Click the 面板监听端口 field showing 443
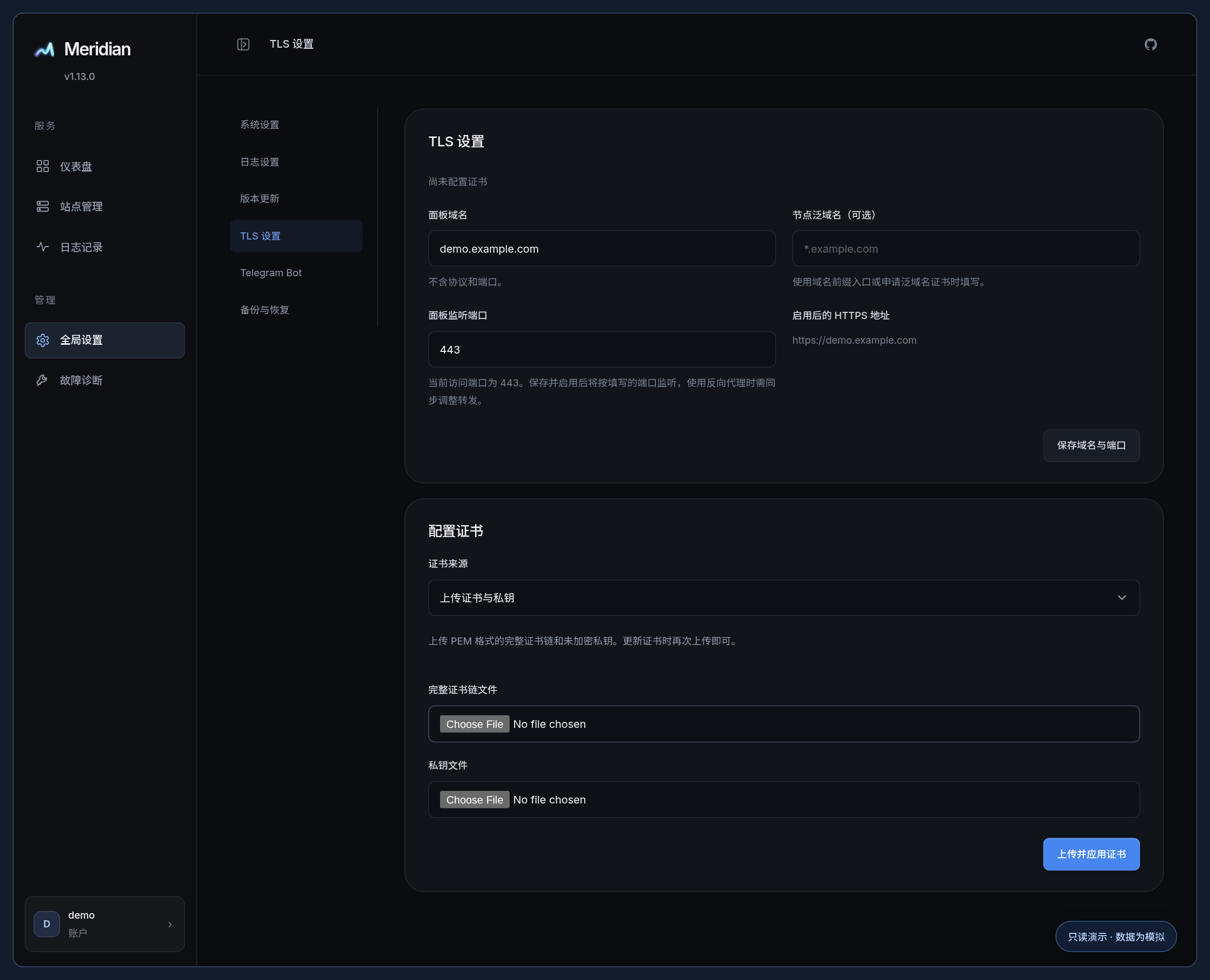This screenshot has width=1210, height=980. [x=602, y=350]
